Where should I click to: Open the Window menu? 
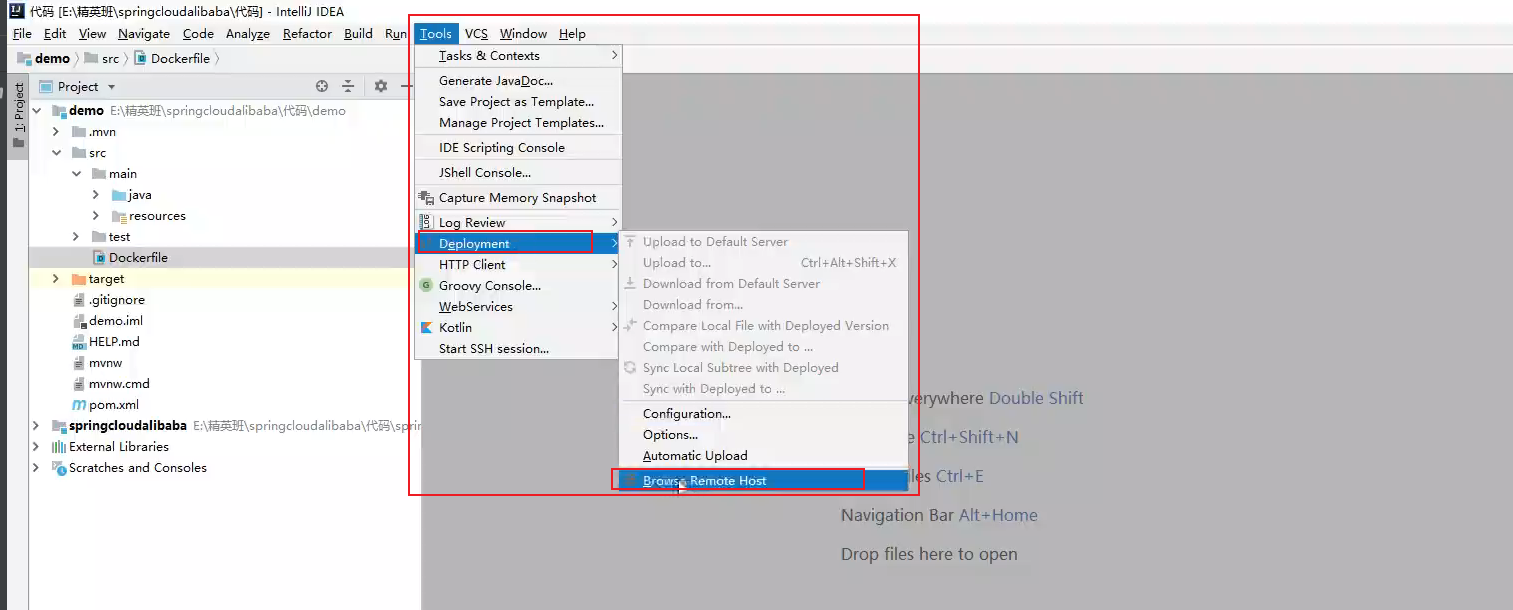(523, 34)
